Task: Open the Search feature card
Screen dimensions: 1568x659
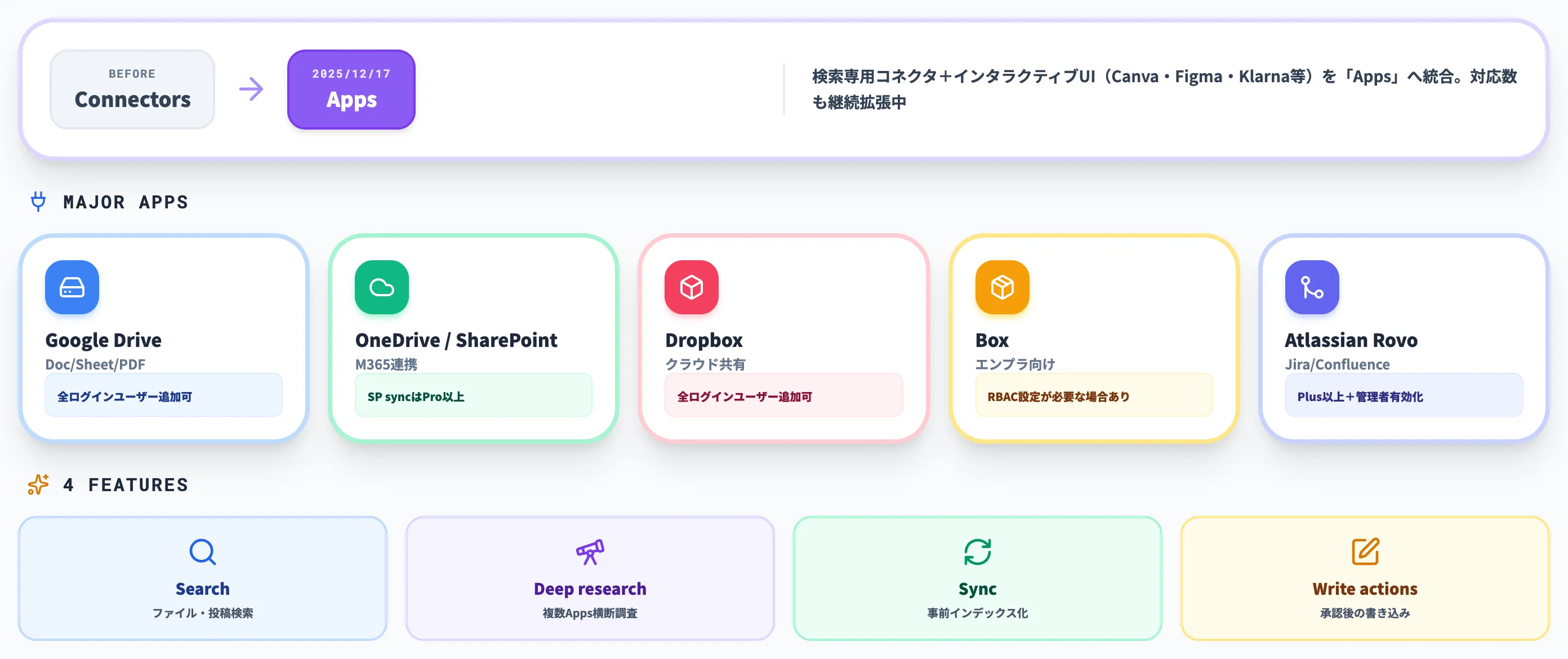Action: click(x=203, y=578)
